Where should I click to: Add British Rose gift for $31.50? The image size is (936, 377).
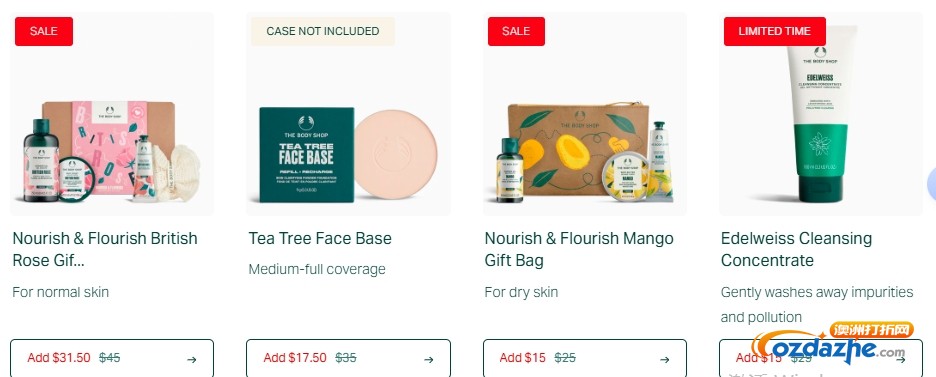pyautogui.click(x=112, y=358)
